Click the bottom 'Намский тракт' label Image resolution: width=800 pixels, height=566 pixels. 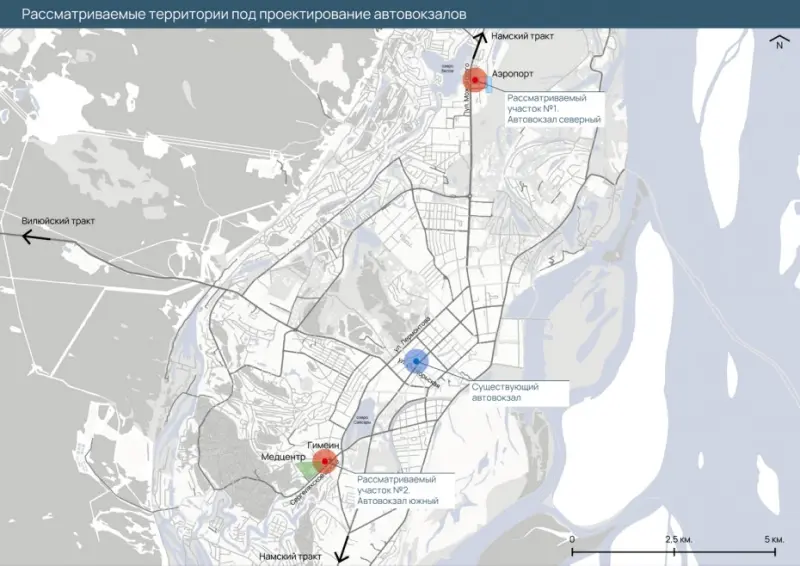click(290, 556)
